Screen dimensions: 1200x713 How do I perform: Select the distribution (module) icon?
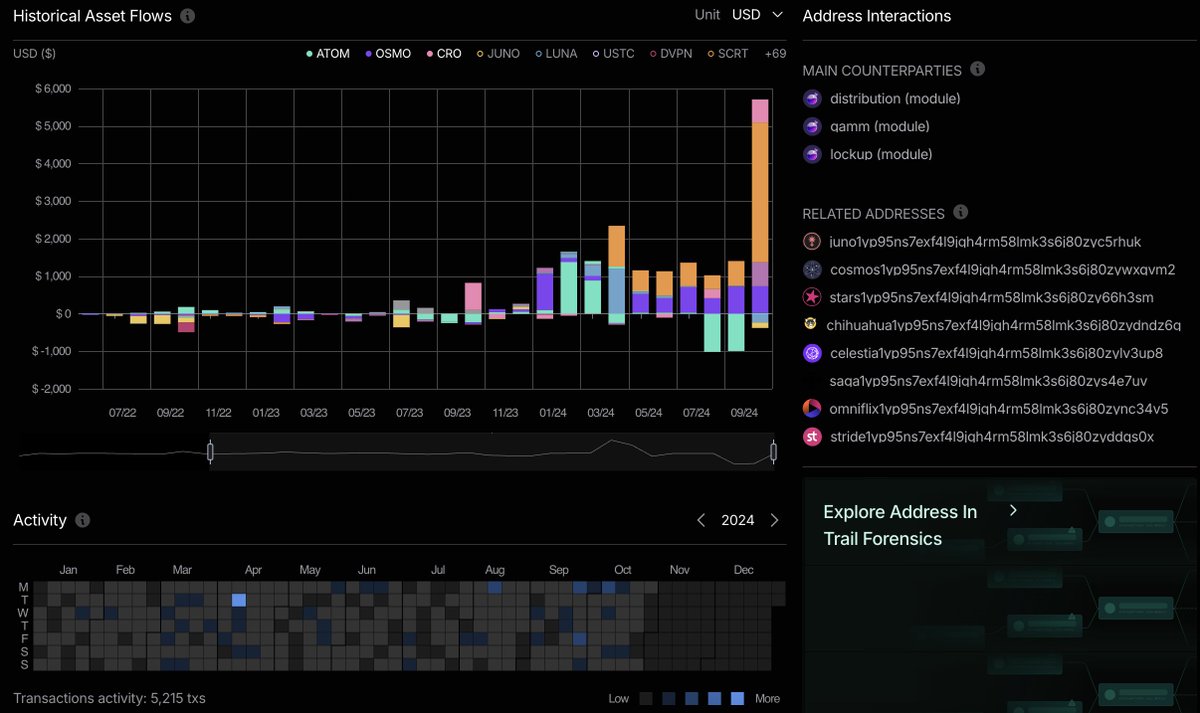click(x=812, y=99)
